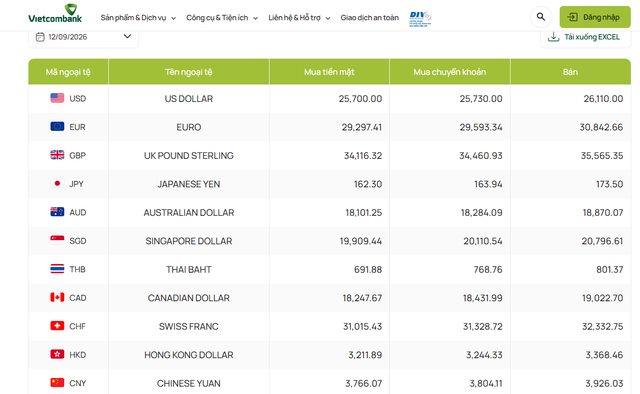Open the date picker showing 12/09/2026
This screenshot has width=640, height=394.
[x=83, y=38]
